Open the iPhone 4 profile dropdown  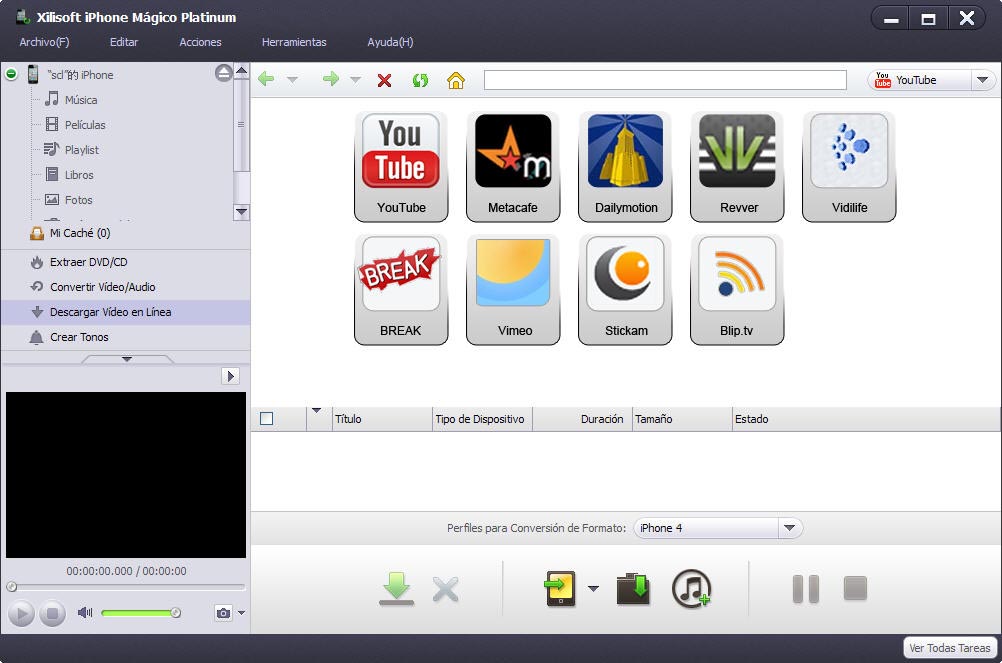[x=790, y=528]
